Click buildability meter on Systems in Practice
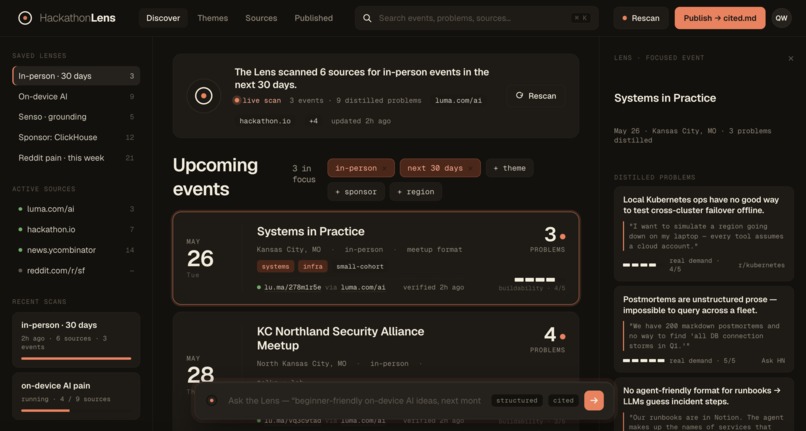 535,280
